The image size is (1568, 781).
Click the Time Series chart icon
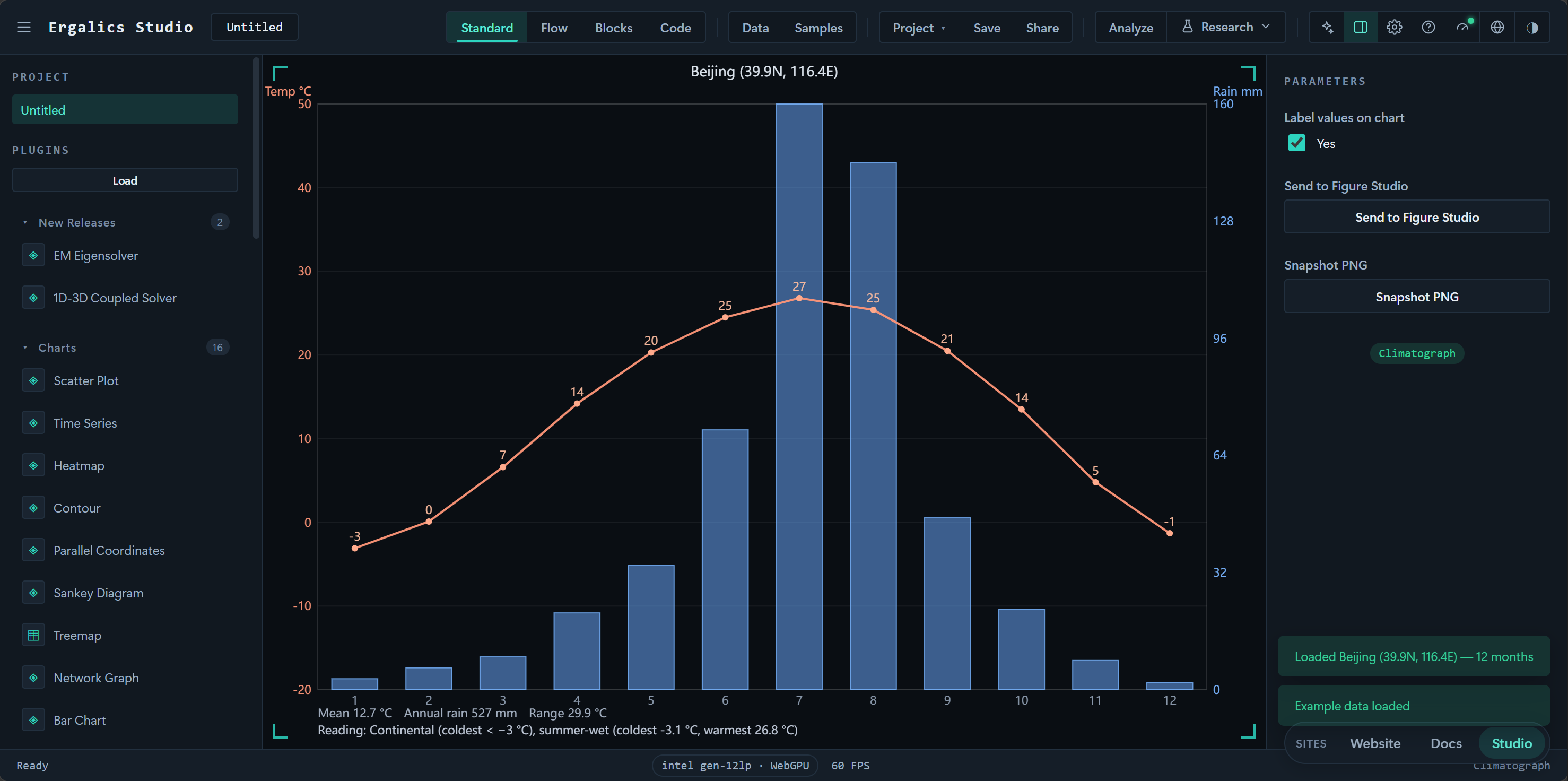click(x=33, y=423)
